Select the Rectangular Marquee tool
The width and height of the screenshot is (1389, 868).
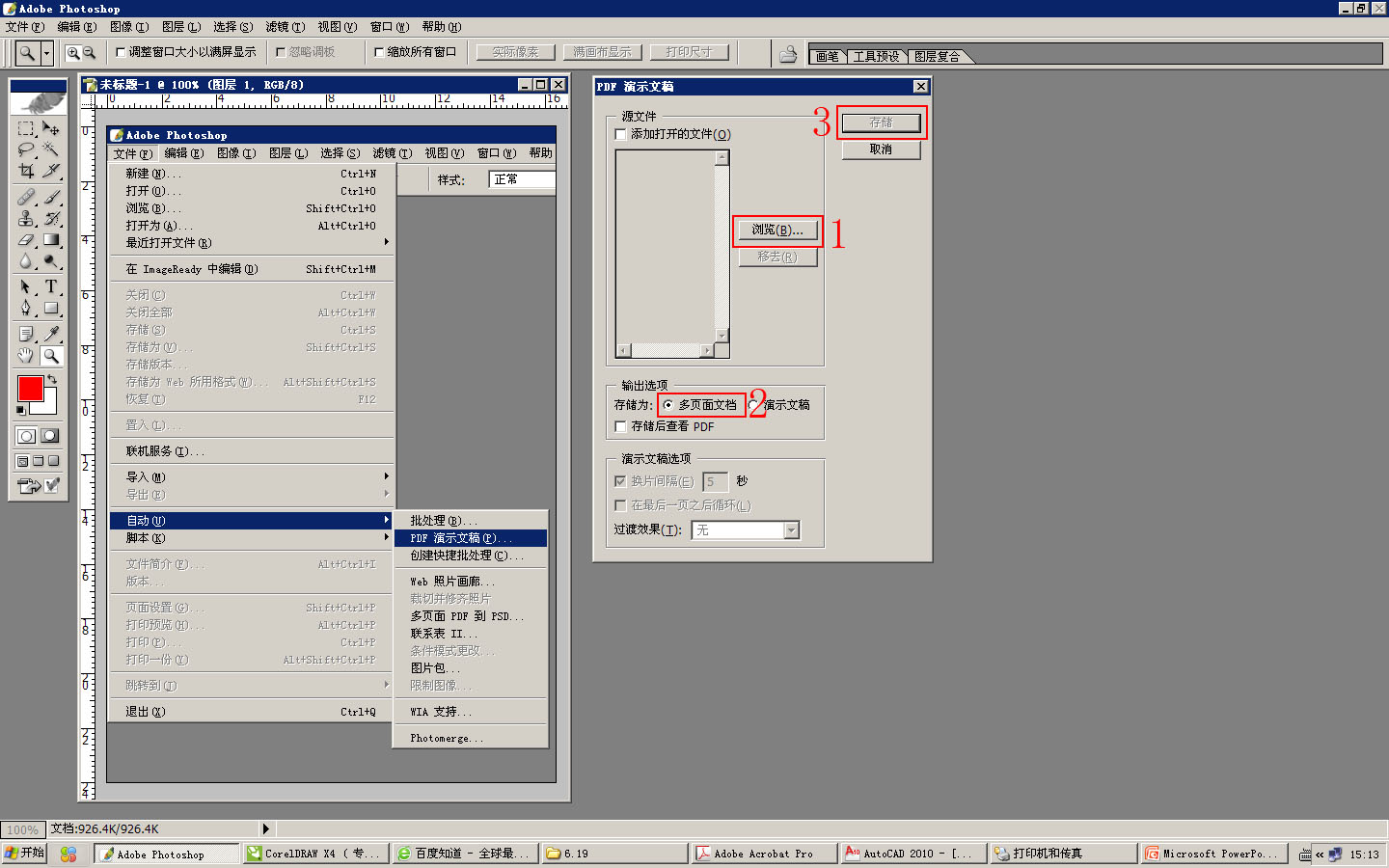pyautogui.click(x=26, y=127)
